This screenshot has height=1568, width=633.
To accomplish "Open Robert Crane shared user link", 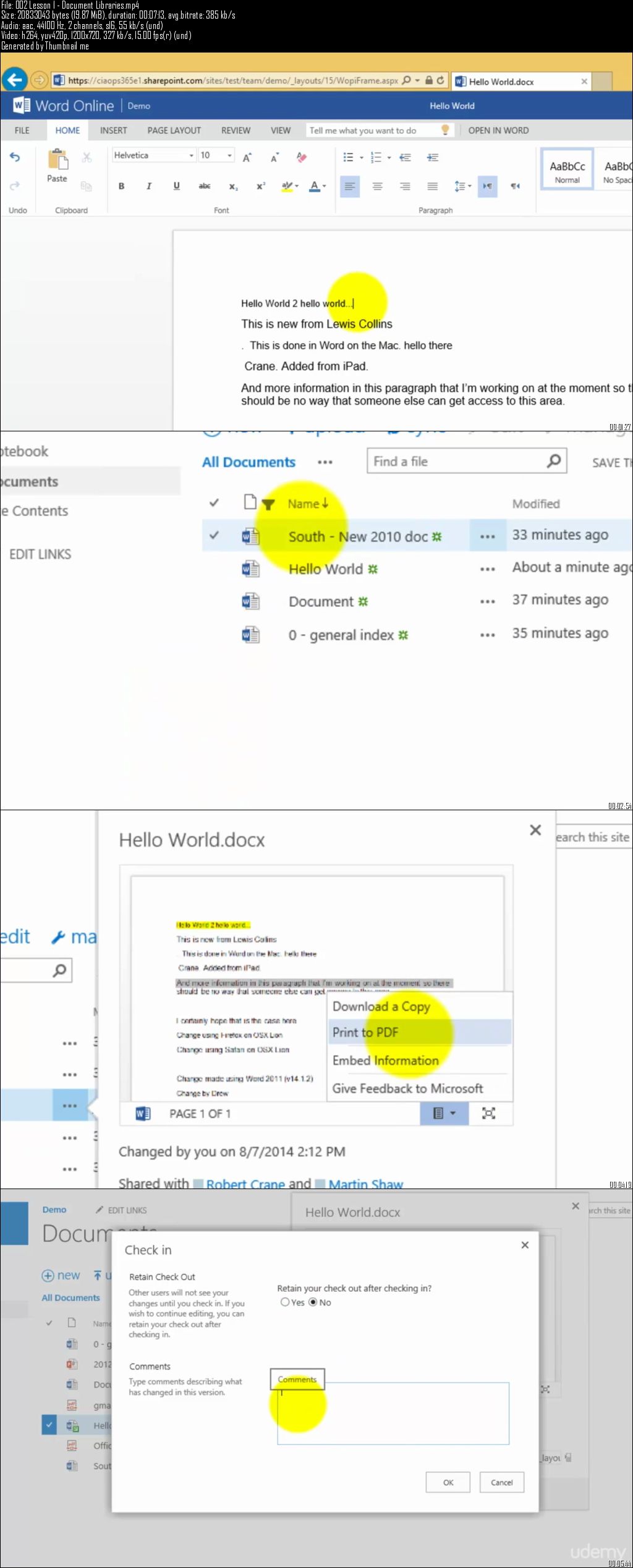I will pyautogui.click(x=245, y=1184).
